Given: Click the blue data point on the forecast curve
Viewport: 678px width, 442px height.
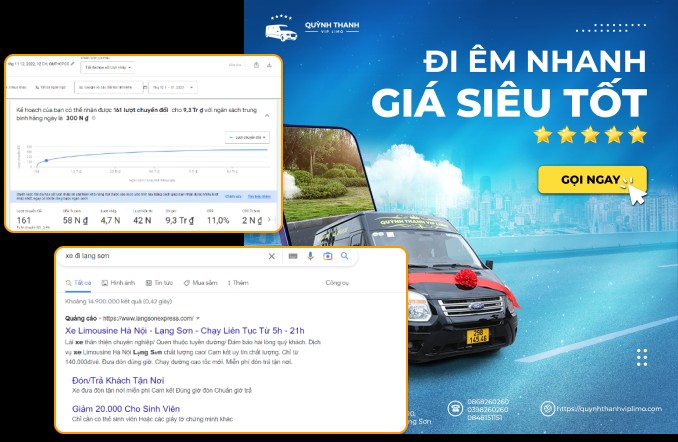Looking at the screenshot, I should coord(46,160).
